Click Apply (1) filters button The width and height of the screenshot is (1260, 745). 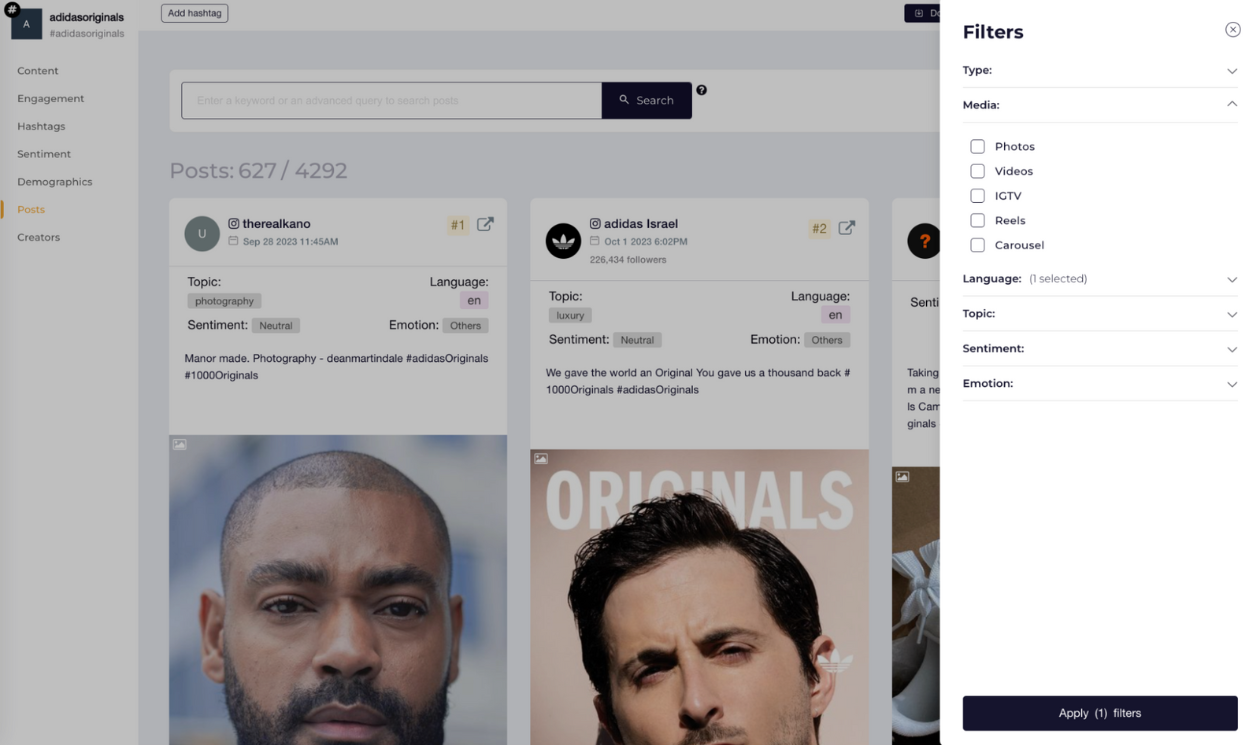point(1100,713)
